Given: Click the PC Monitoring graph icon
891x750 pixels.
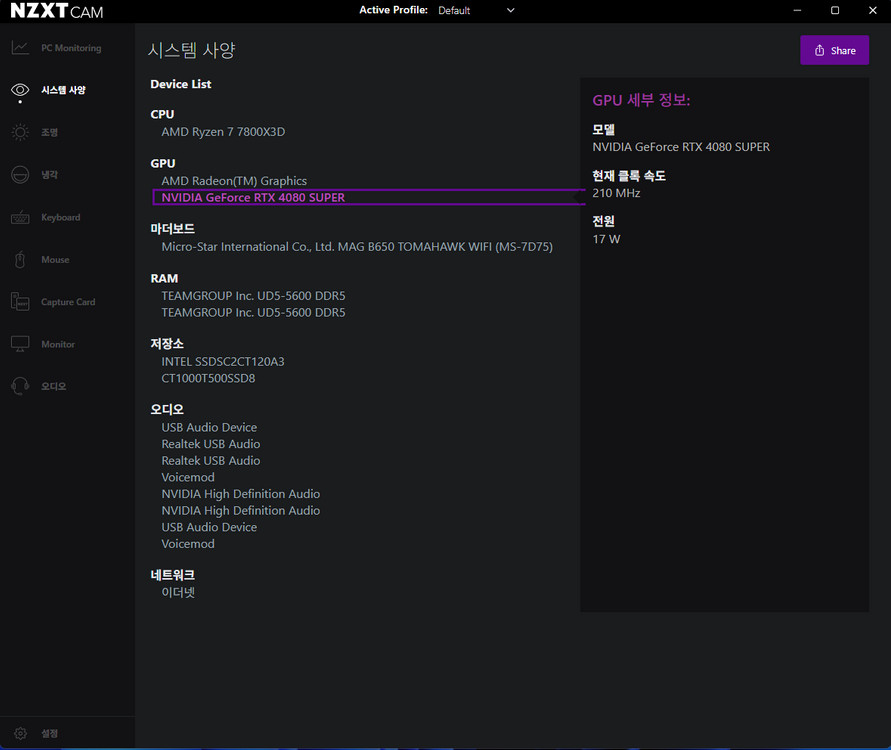Looking at the screenshot, I should [x=20, y=48].
